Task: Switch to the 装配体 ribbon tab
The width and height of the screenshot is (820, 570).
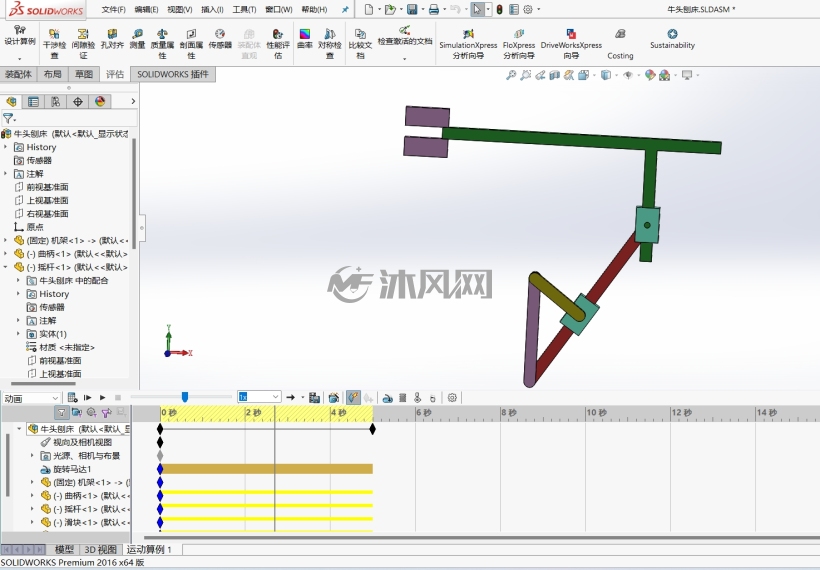Action: pyautogui.click(x=18, y=74)
